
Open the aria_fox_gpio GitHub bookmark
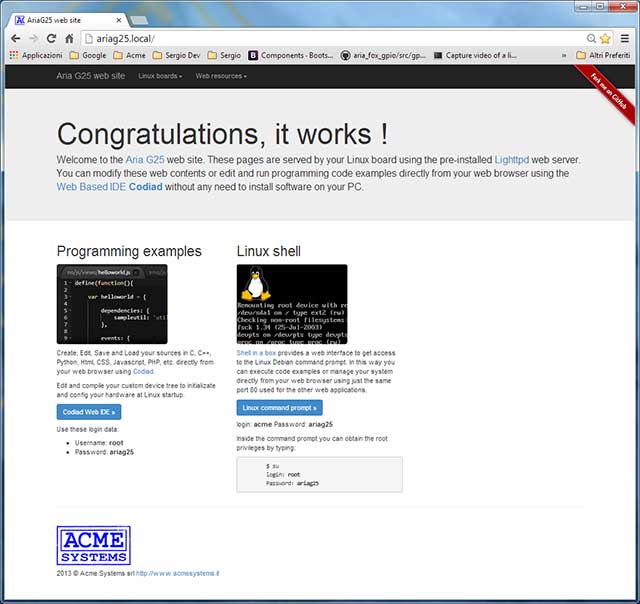click(383, 55)
